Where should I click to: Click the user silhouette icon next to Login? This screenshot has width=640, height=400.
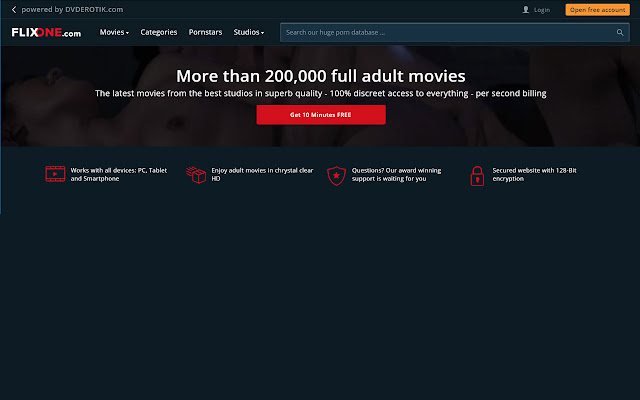point(526,9)
